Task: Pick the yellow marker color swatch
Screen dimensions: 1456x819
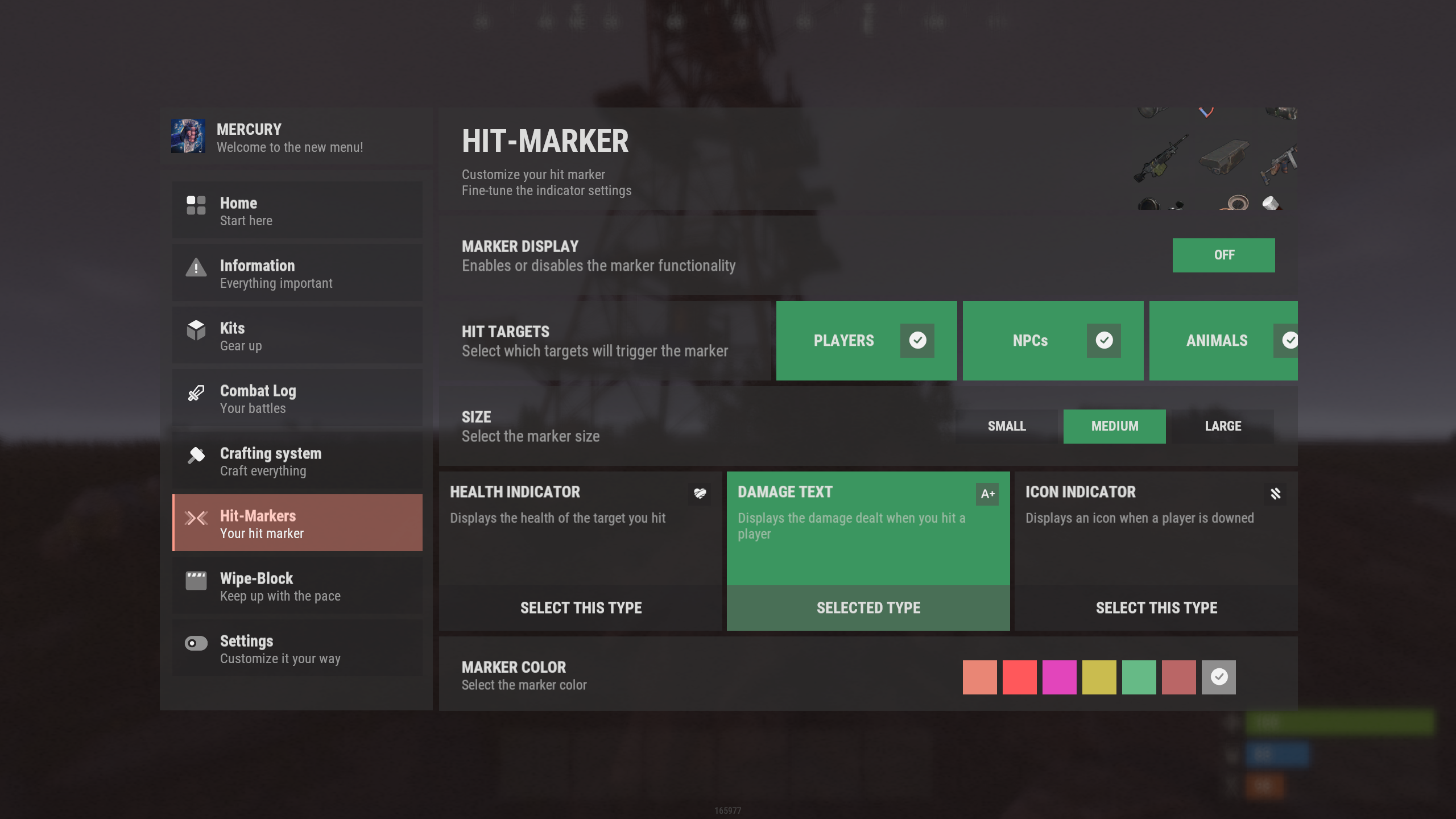Action: (x=1099, y=677)
